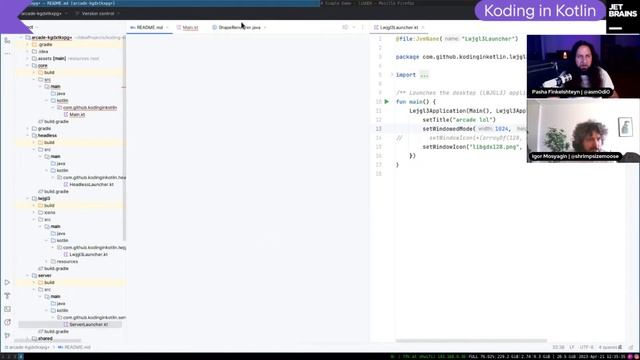This screenshot has width=640, height=360.
Task: Collapse the server module folder
Action: pos(28,276)
